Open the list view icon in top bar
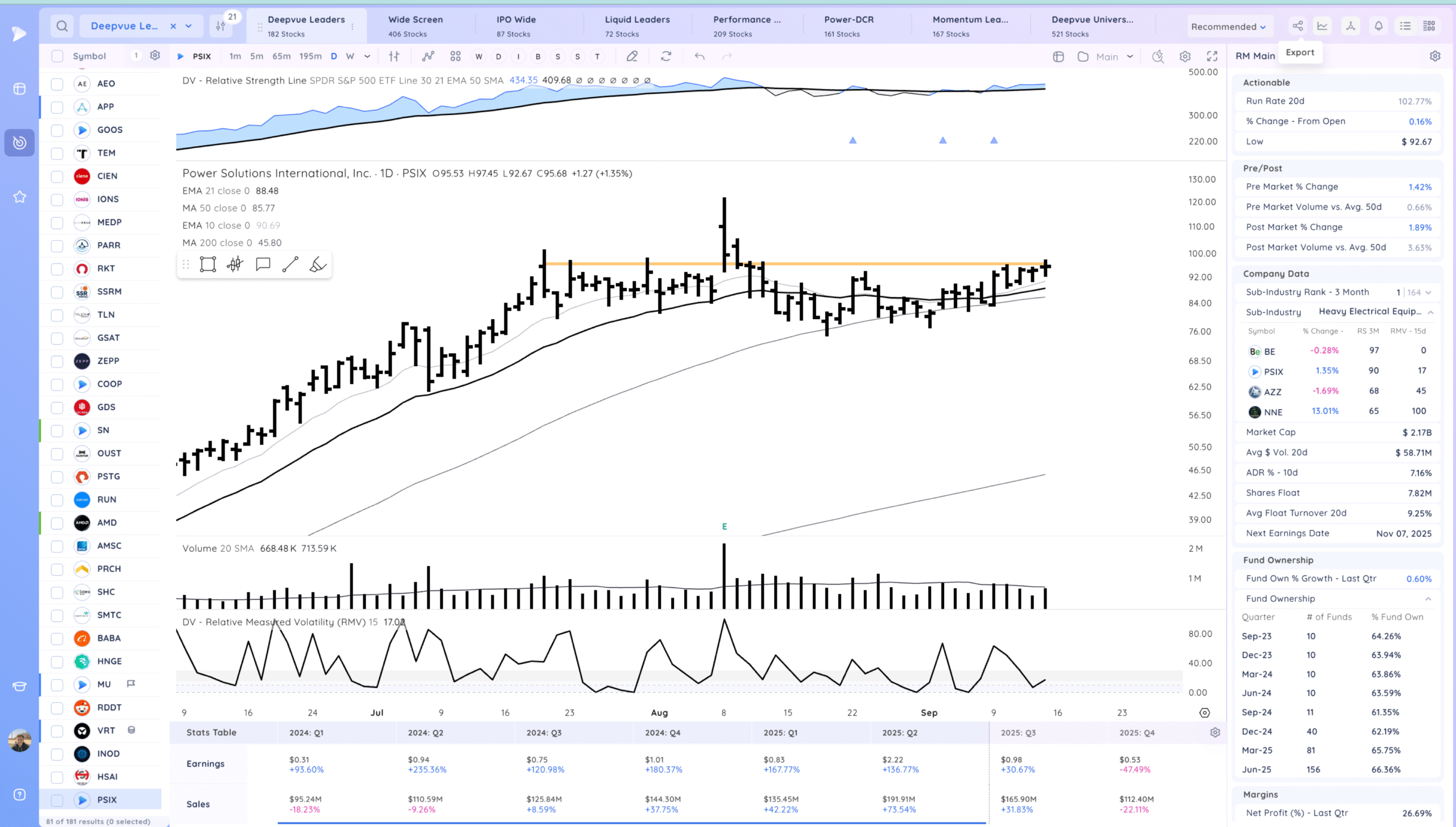 tap(1405, 26)
